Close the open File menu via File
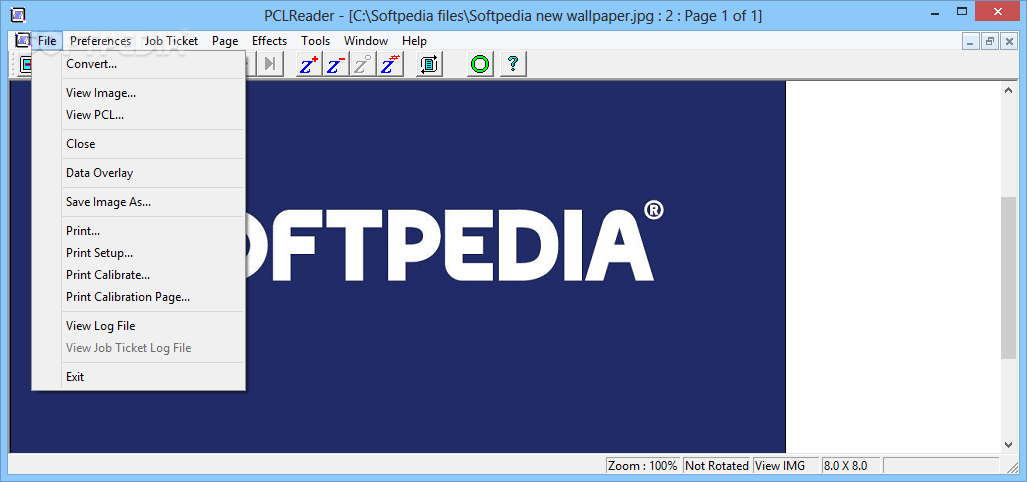This screenshot has height=482, width=1027. point(47,41)
